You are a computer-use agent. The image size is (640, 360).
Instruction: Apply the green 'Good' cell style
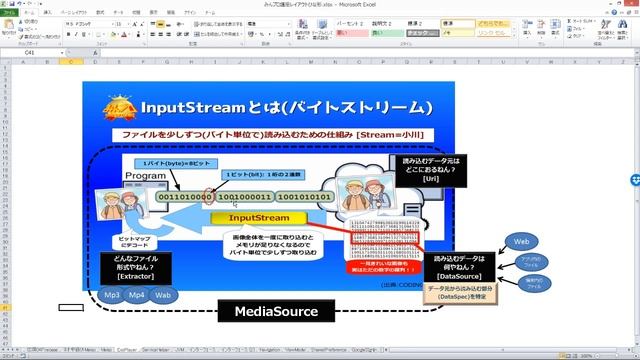tap(387, 33)
